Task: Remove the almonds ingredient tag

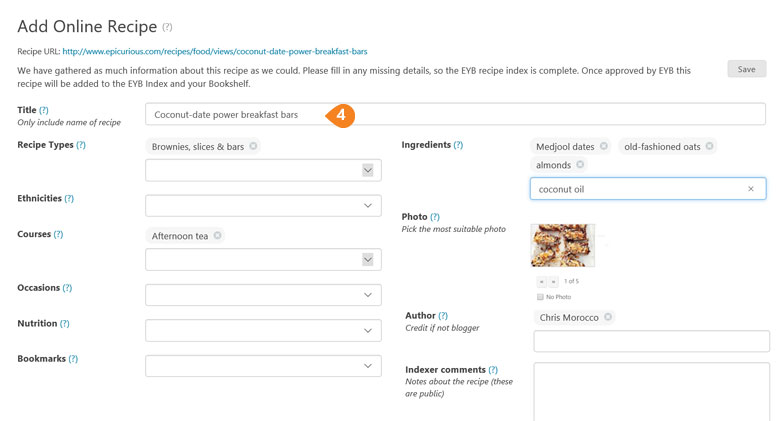Action: point(580,164)
